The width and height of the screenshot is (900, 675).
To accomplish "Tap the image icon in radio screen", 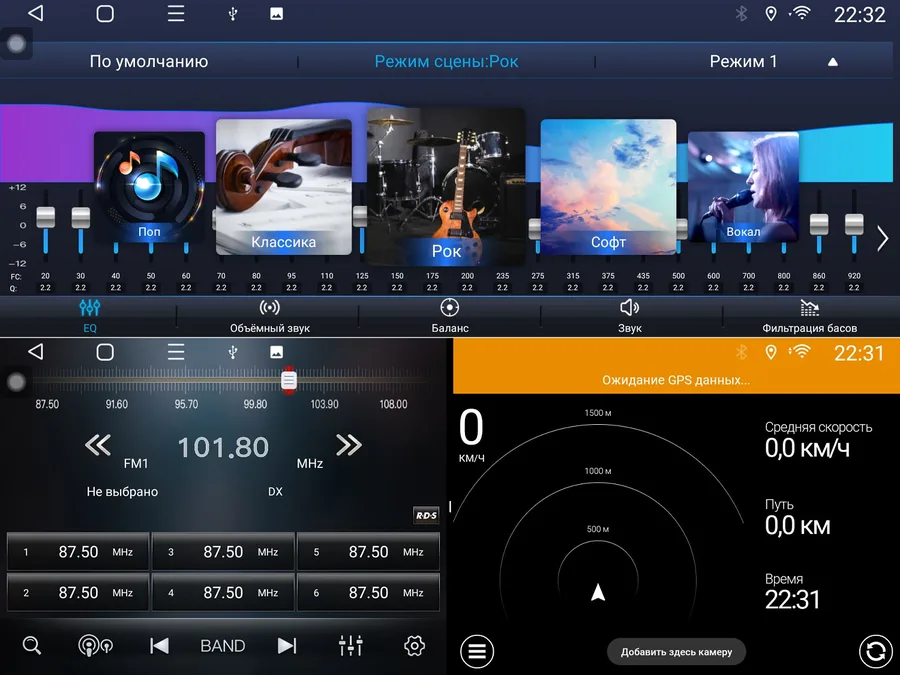I will pyautogui.click(x=276, y=352).
